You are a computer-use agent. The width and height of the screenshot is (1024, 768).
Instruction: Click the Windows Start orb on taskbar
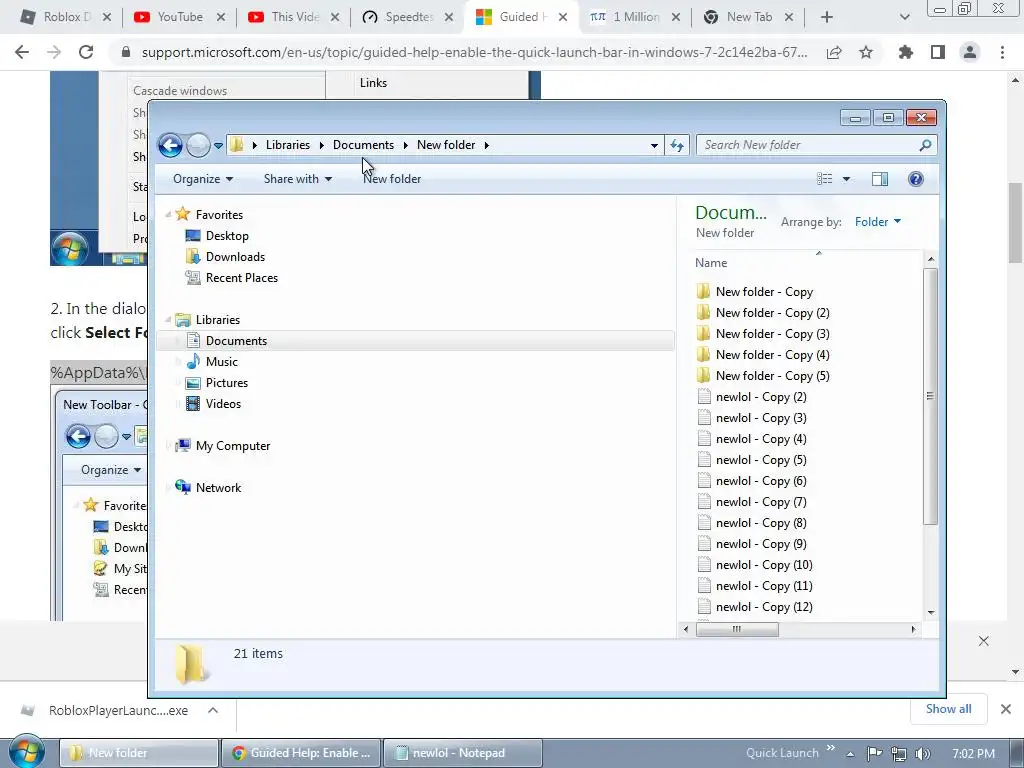click(x=26, y=751)
